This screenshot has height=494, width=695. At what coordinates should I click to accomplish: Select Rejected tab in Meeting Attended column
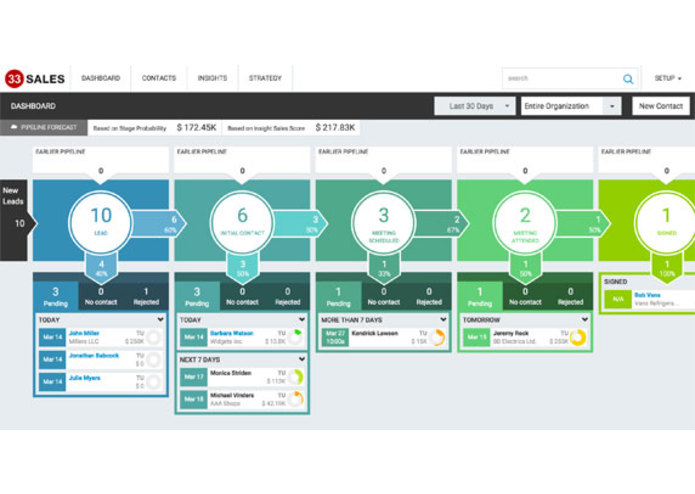570,296
